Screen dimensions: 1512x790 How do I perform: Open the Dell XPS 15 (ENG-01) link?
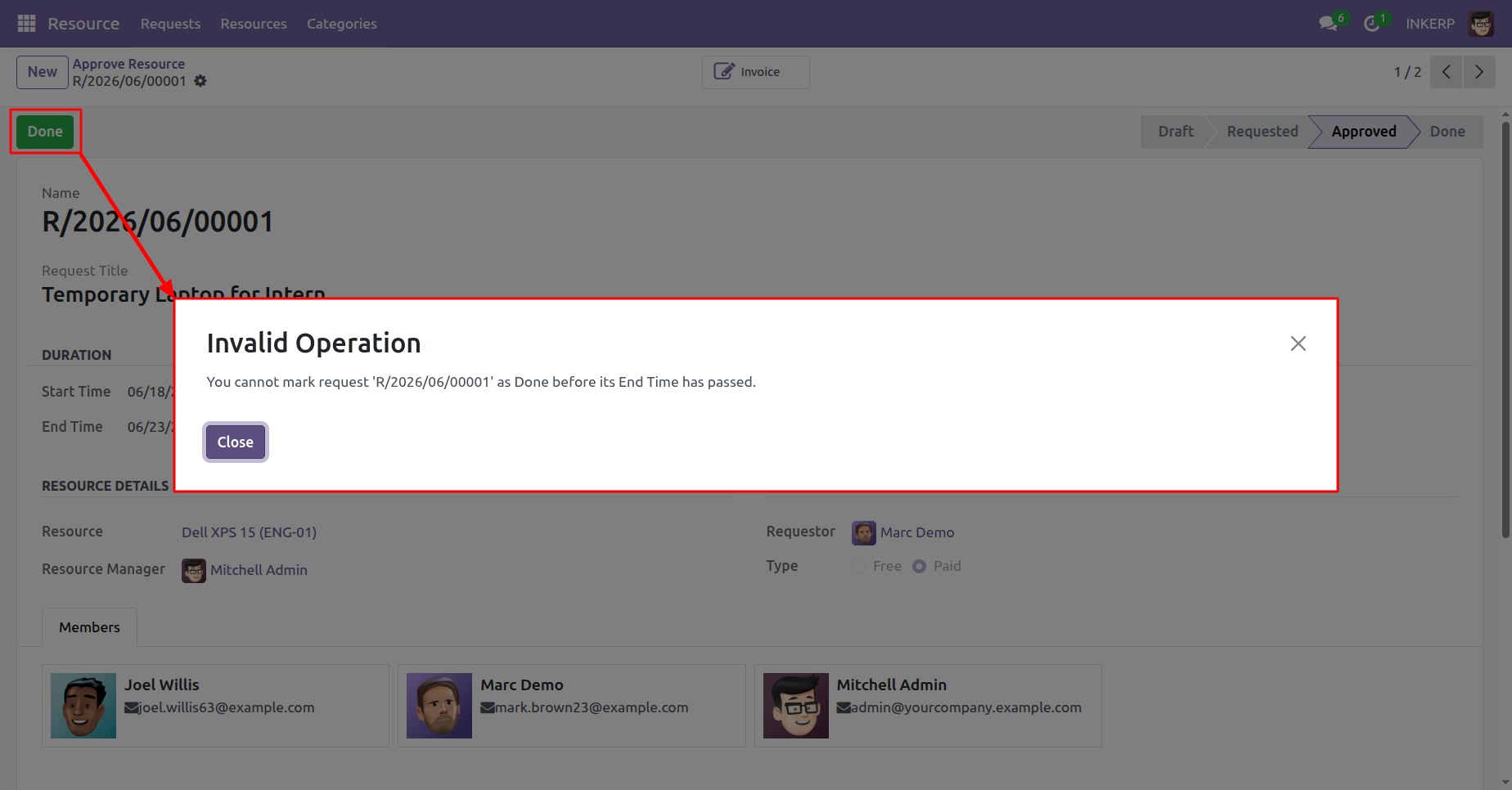click(x=249, y=532)
